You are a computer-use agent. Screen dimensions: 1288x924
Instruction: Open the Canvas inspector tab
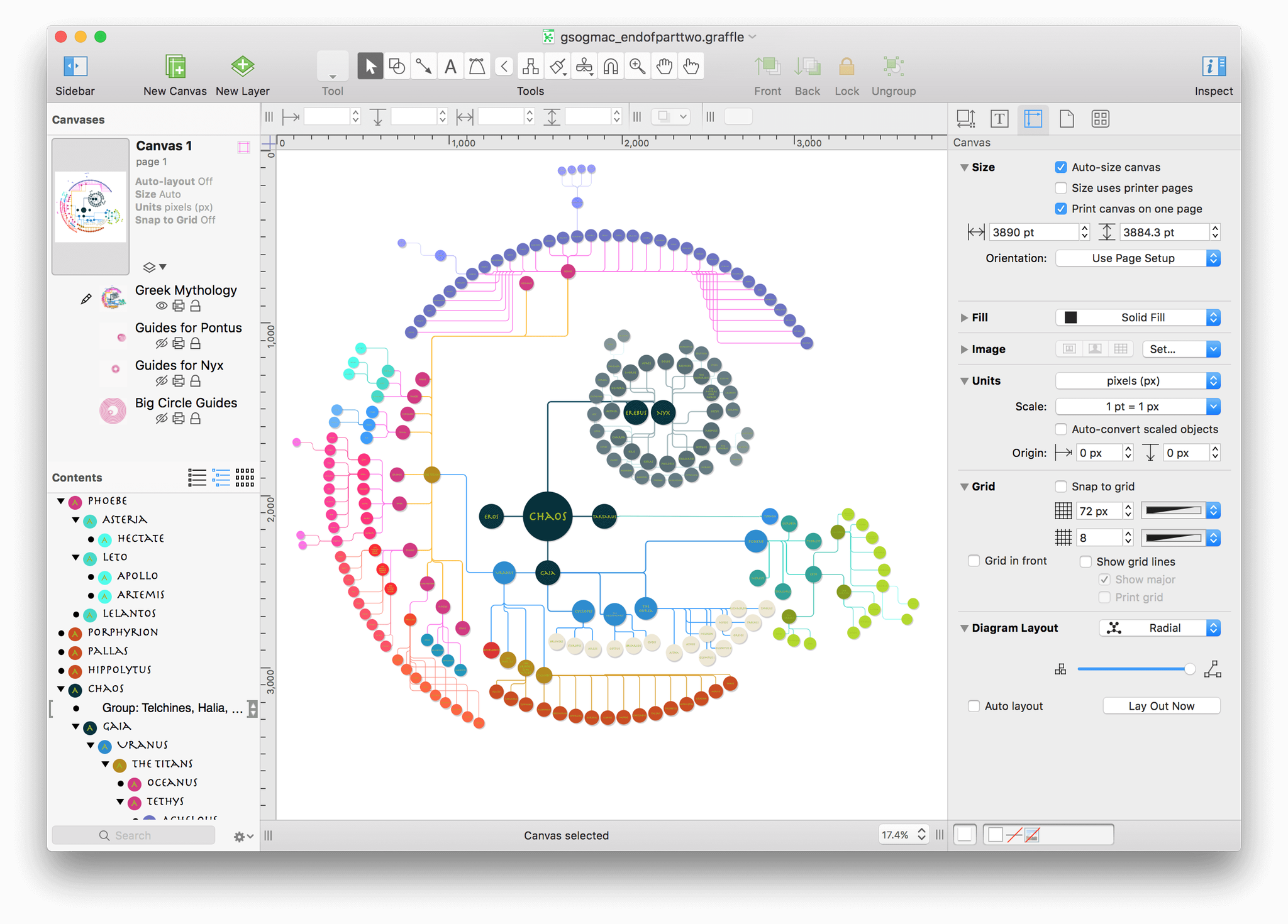(x=1033, y=119)
